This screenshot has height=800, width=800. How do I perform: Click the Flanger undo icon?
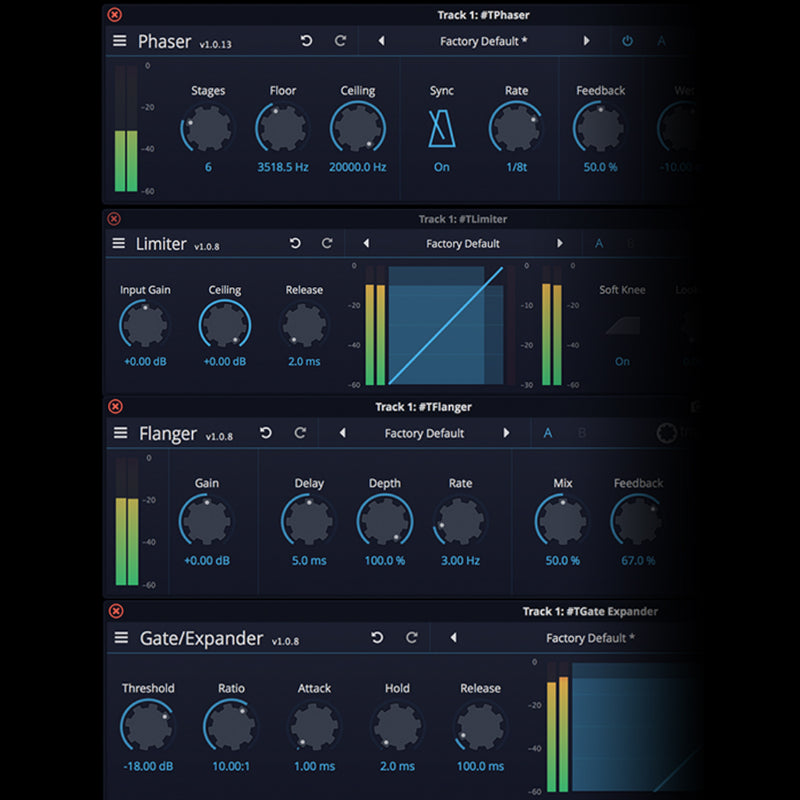pos(266,433)
